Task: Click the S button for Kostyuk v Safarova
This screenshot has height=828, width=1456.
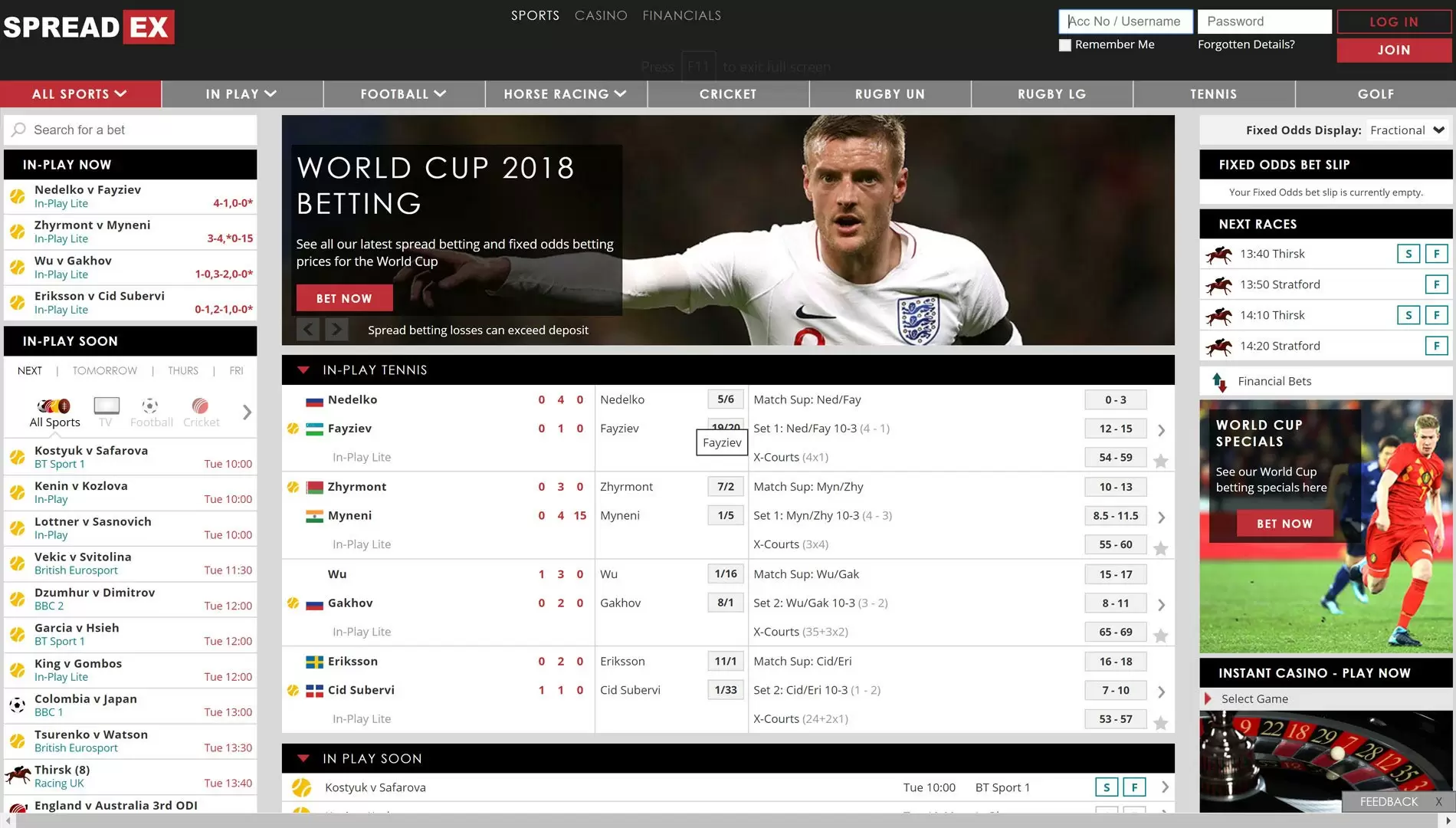Action: pos(1107,787)
